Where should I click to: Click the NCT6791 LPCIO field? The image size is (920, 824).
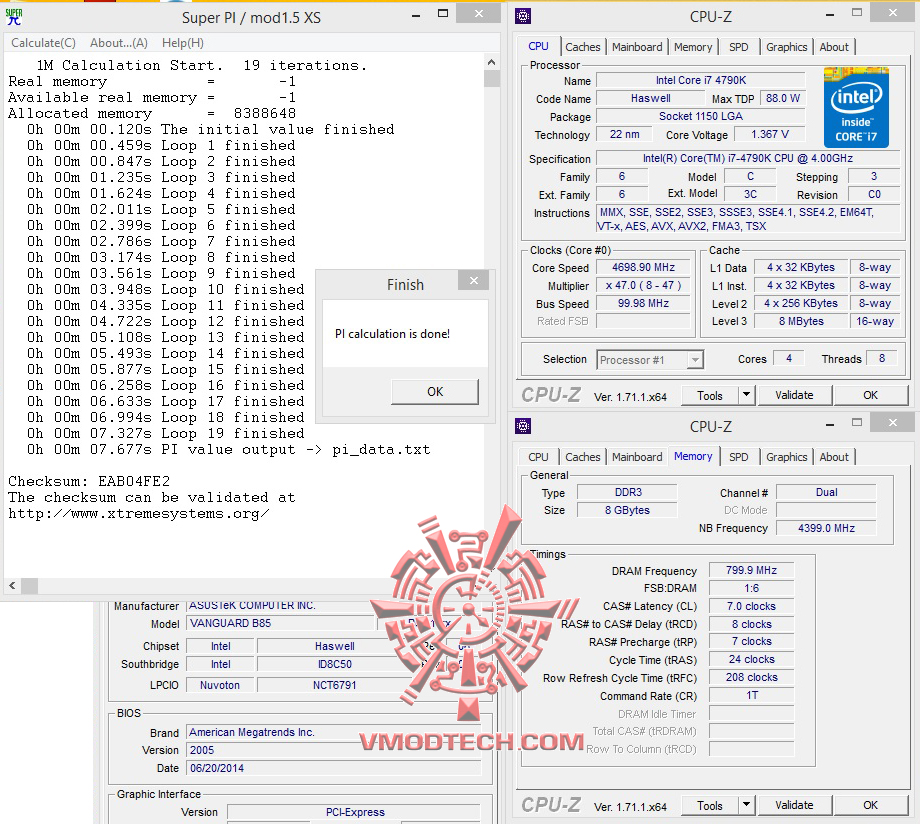tap(334, 685)
